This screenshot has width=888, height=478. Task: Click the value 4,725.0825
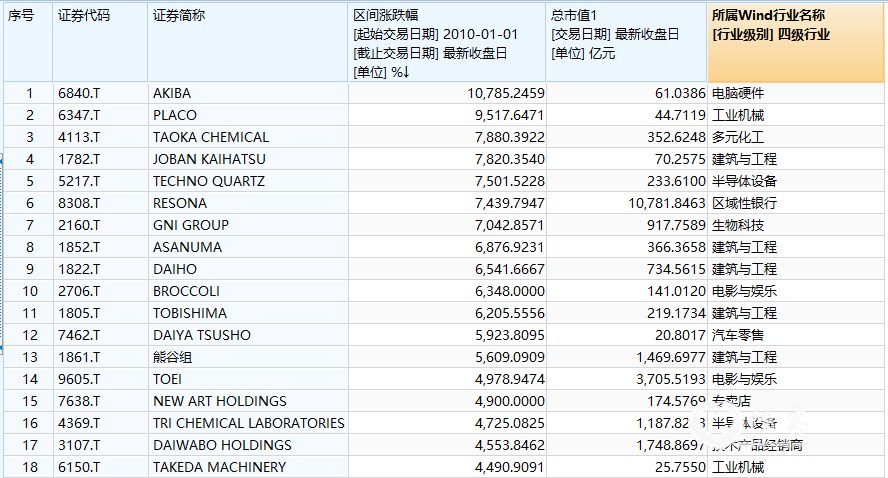510,424
